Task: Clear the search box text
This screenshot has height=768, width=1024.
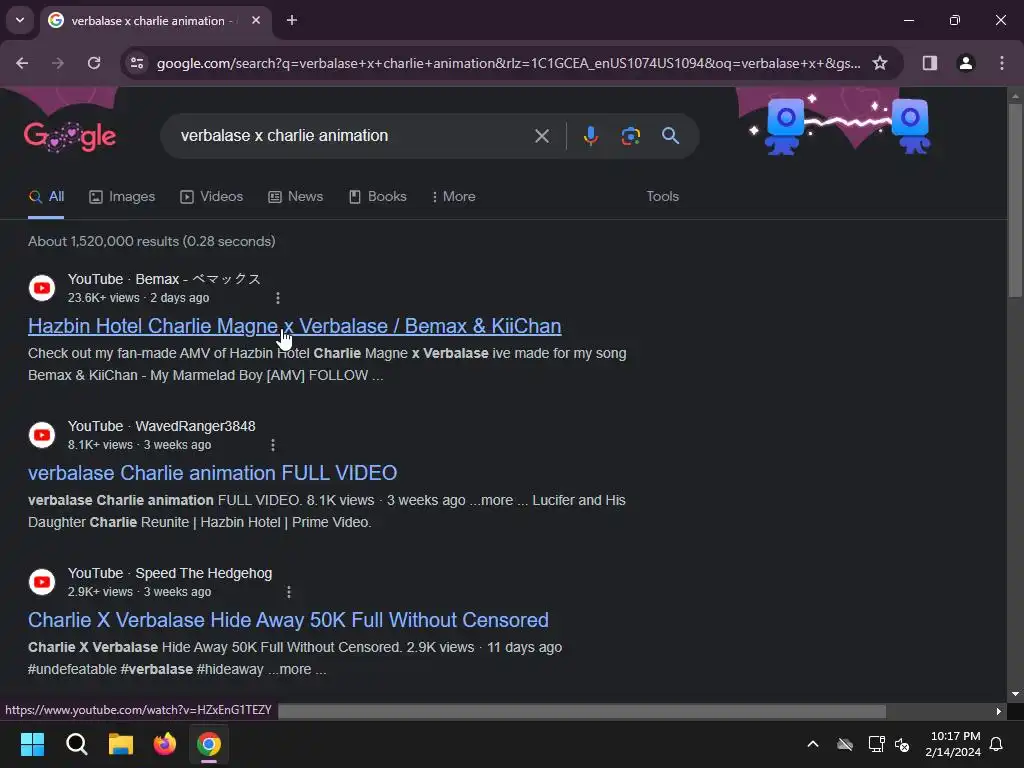Action: point(541,136)
